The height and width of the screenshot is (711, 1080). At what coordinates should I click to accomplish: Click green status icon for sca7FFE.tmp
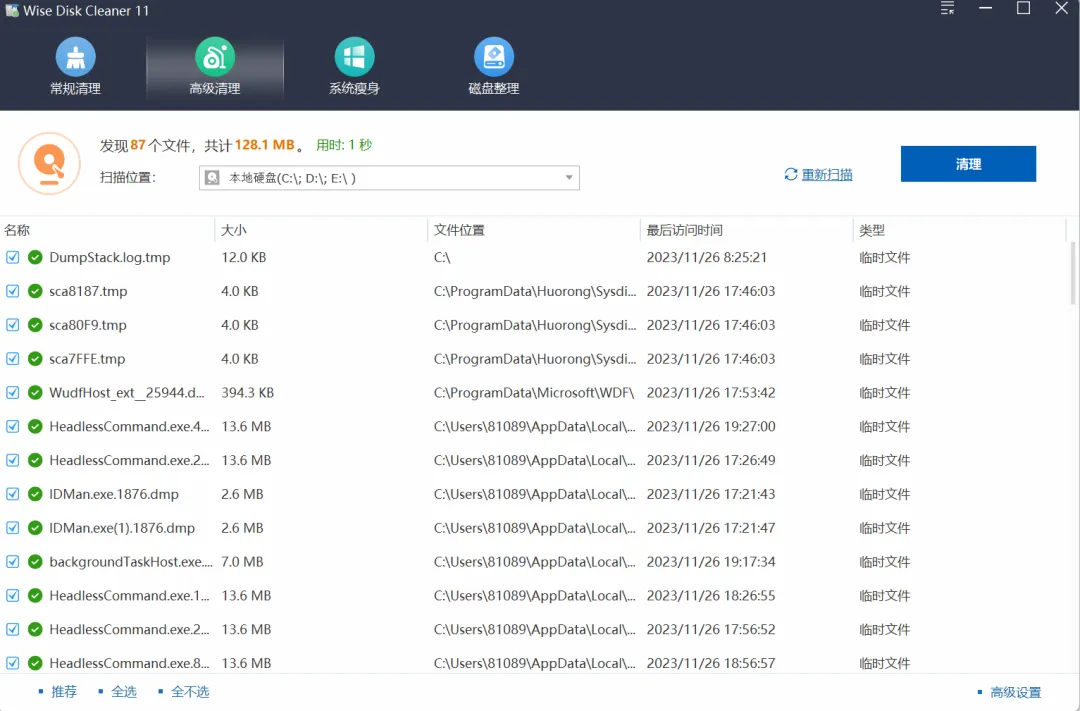click(x=35, y=359)
